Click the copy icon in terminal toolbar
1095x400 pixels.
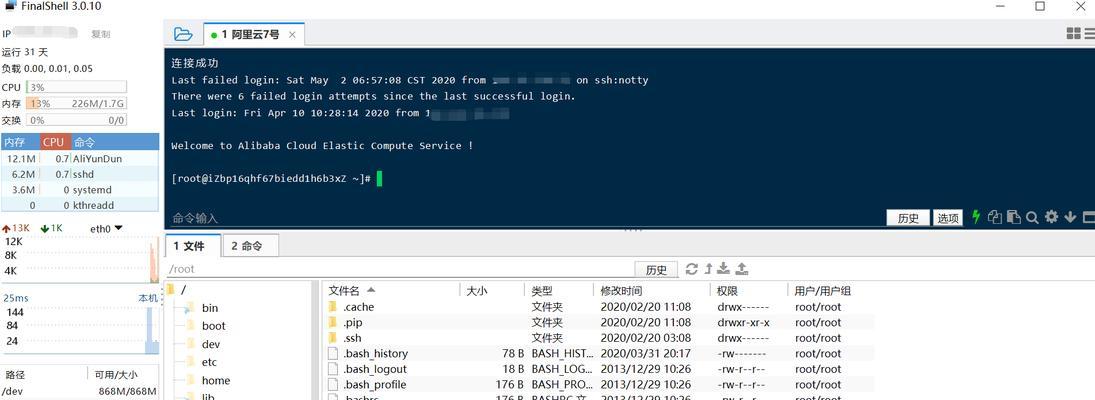994,217
